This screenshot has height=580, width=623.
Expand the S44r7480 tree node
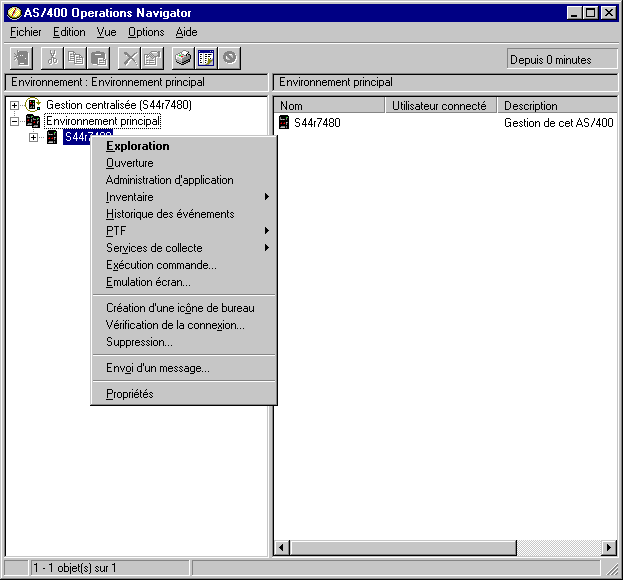coord(33,137)
